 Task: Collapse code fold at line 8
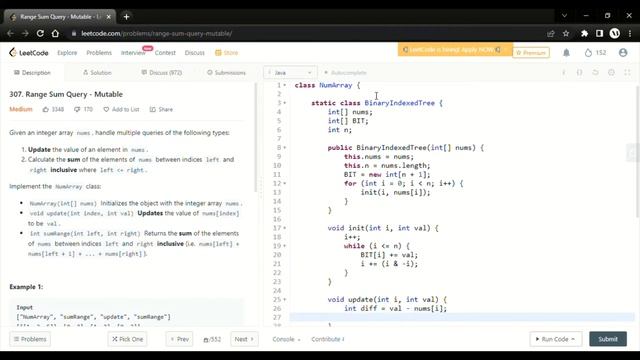click(x=284, y=147)
